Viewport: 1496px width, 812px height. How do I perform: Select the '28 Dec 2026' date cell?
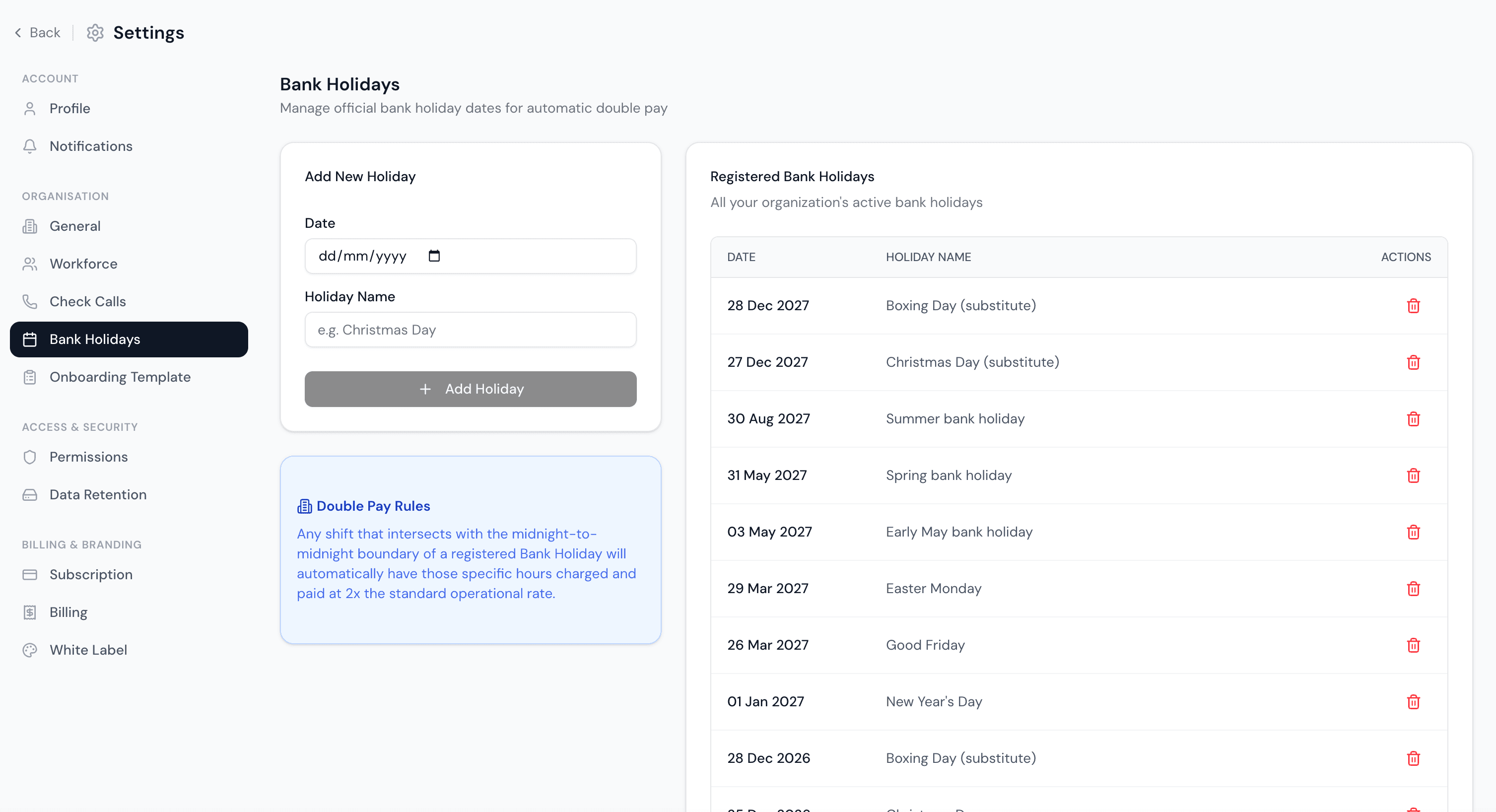coord(768,758)
